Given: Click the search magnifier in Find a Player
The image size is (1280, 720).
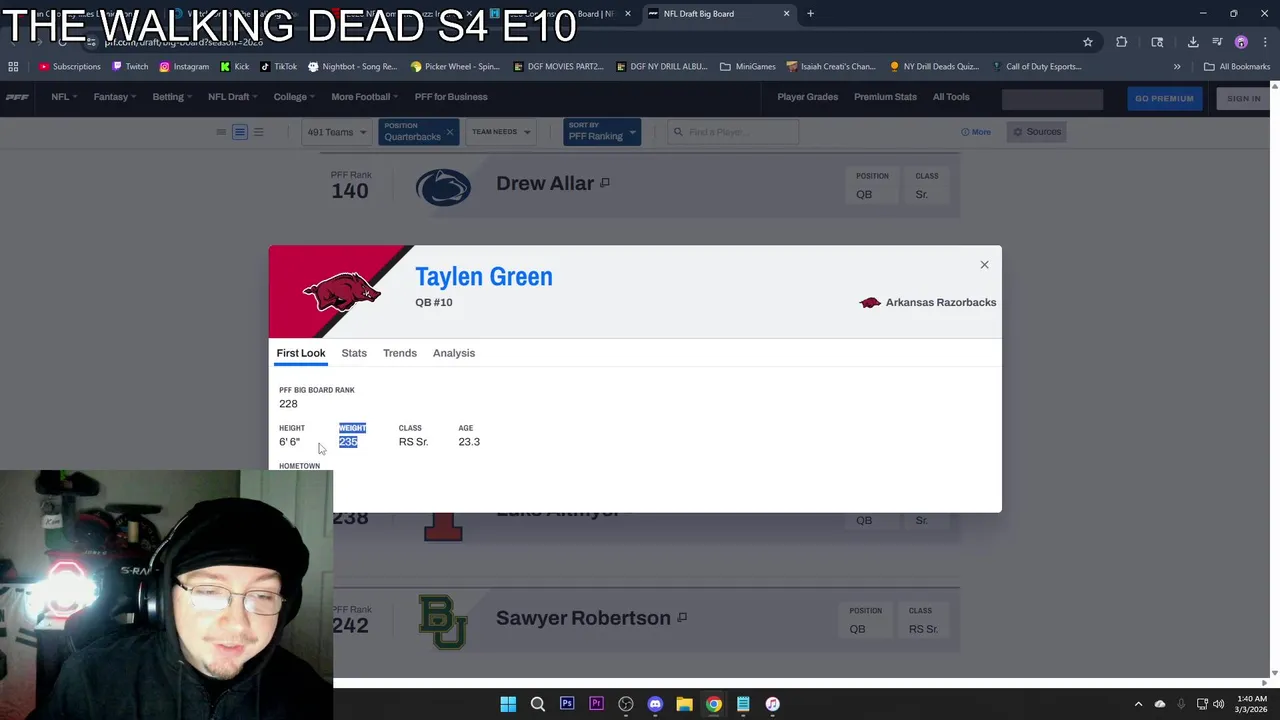Looking at the screenshot, I should point(678,132).
